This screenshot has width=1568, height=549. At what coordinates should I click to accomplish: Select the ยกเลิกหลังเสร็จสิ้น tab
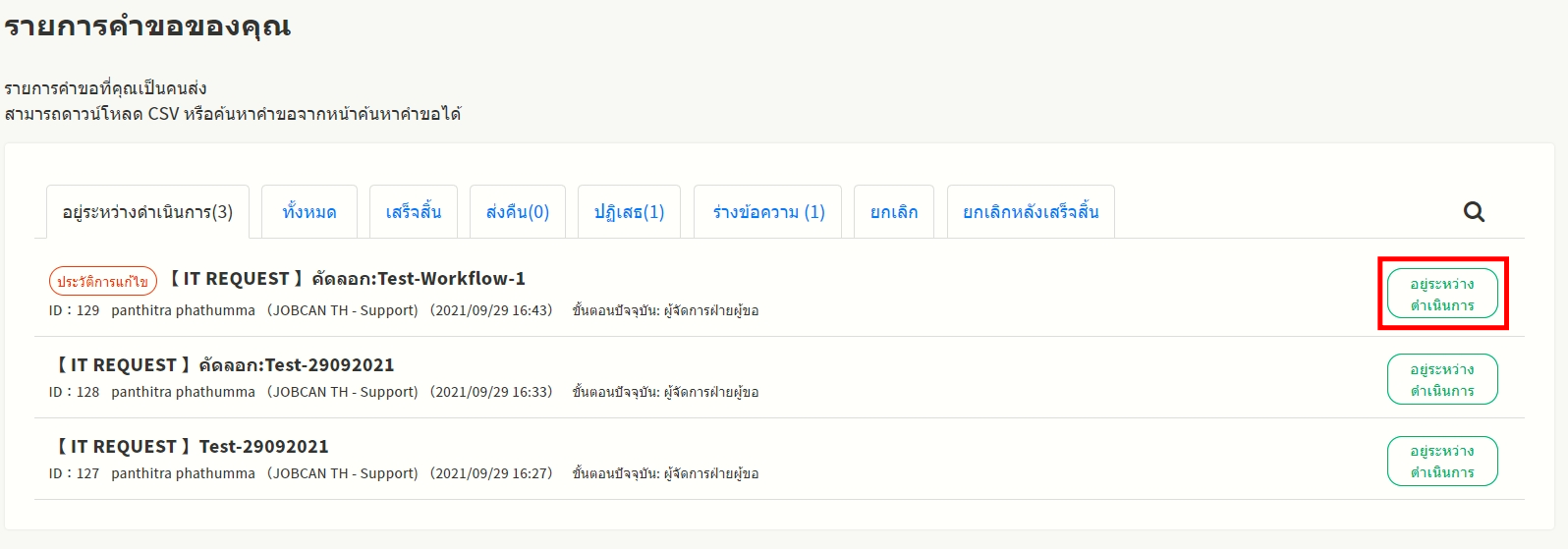pos(1031,212)
